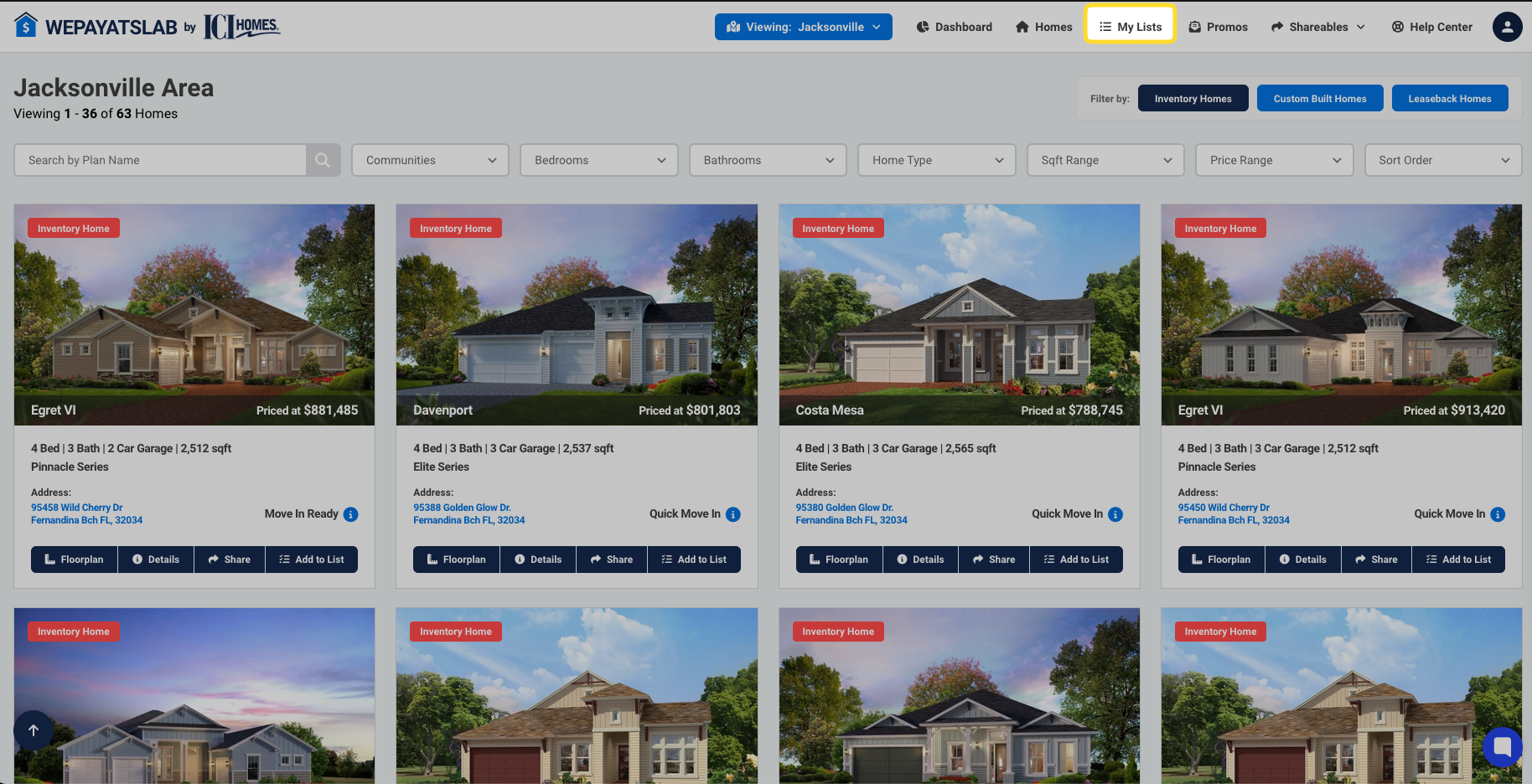The image size is (1532, 784).
Task: View Details for Egret VI at $881,485
Action: coord(156,560)
